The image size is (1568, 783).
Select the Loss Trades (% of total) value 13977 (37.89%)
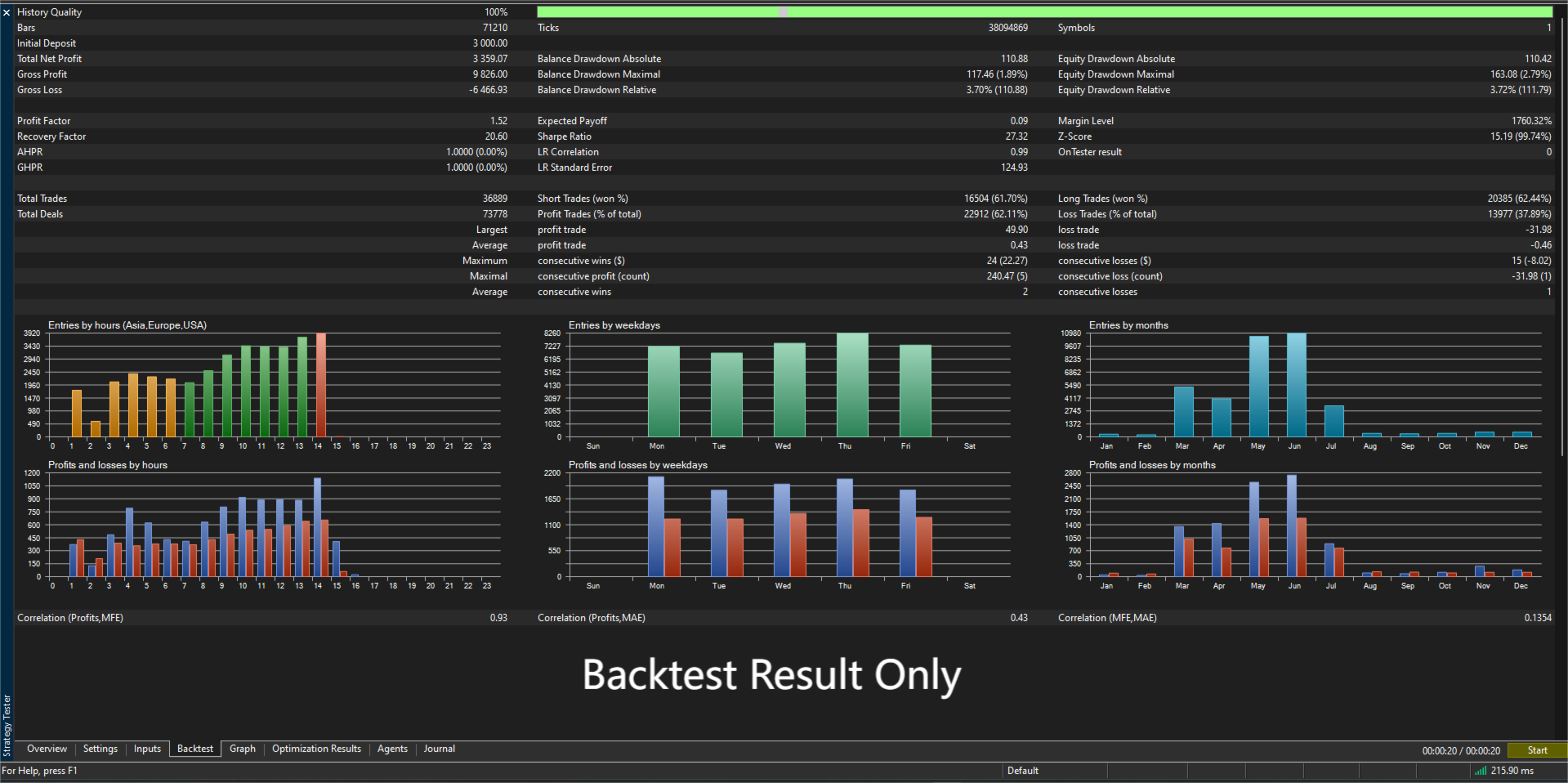[x=1519, y=214]
